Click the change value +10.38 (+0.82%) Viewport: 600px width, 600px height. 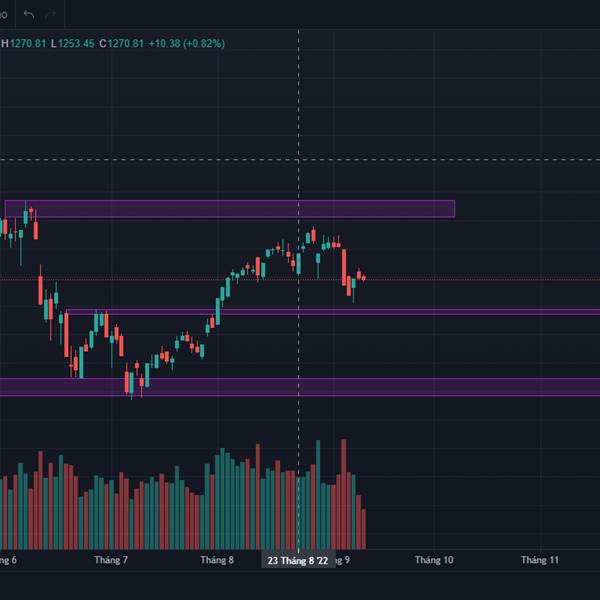[x=187, y=44]
